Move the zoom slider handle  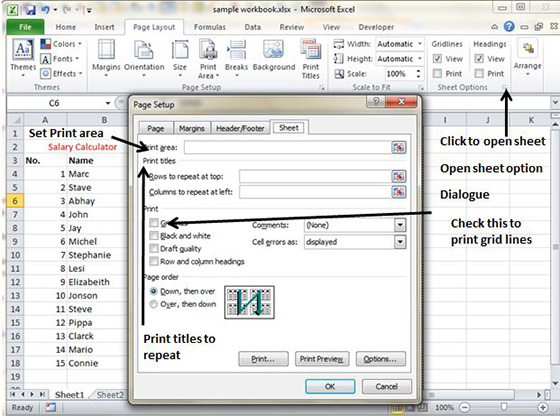[504, 407]
